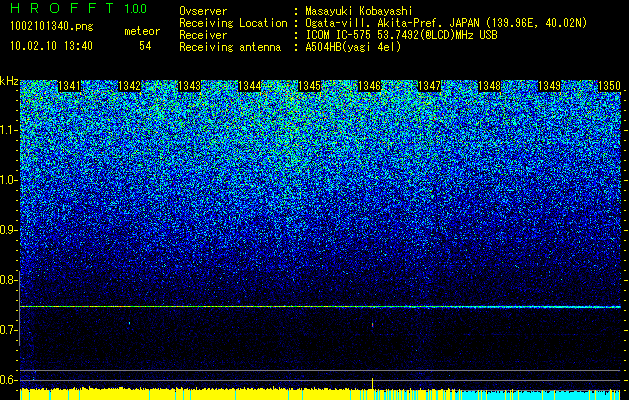Click the Receiving antenna label
629x400 pixels.
pyautogui.click(x=230, y=47)
